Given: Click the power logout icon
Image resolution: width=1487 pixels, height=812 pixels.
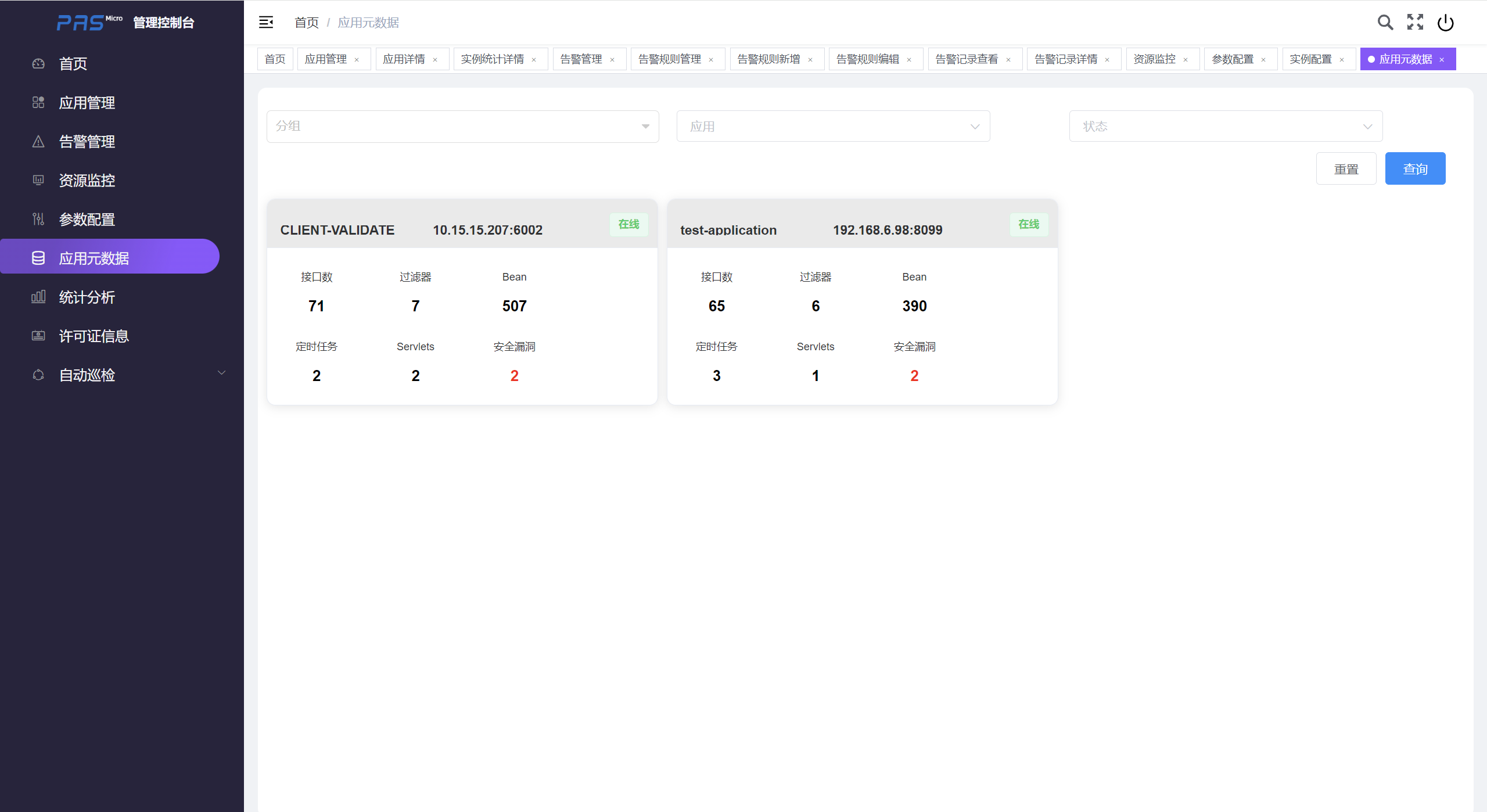Looking at the screenshot, I should (x=1445, y=23).
